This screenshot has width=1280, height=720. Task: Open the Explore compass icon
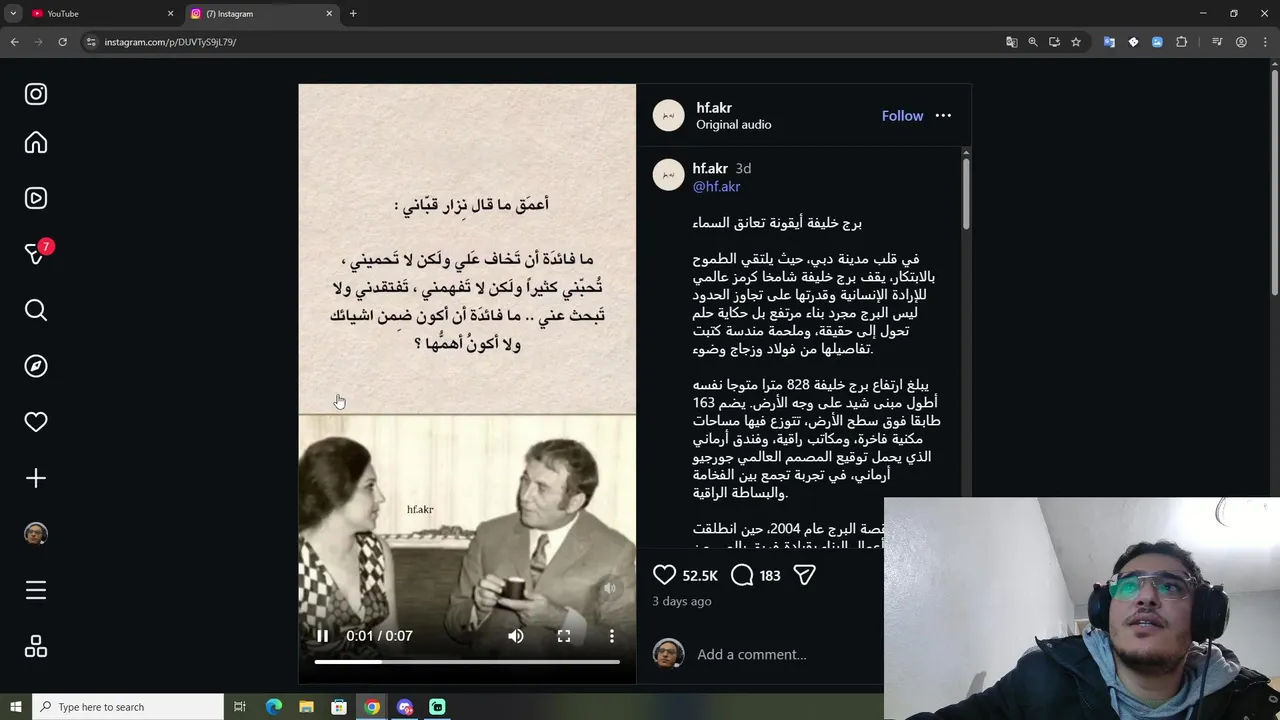(x=36, y=366)
